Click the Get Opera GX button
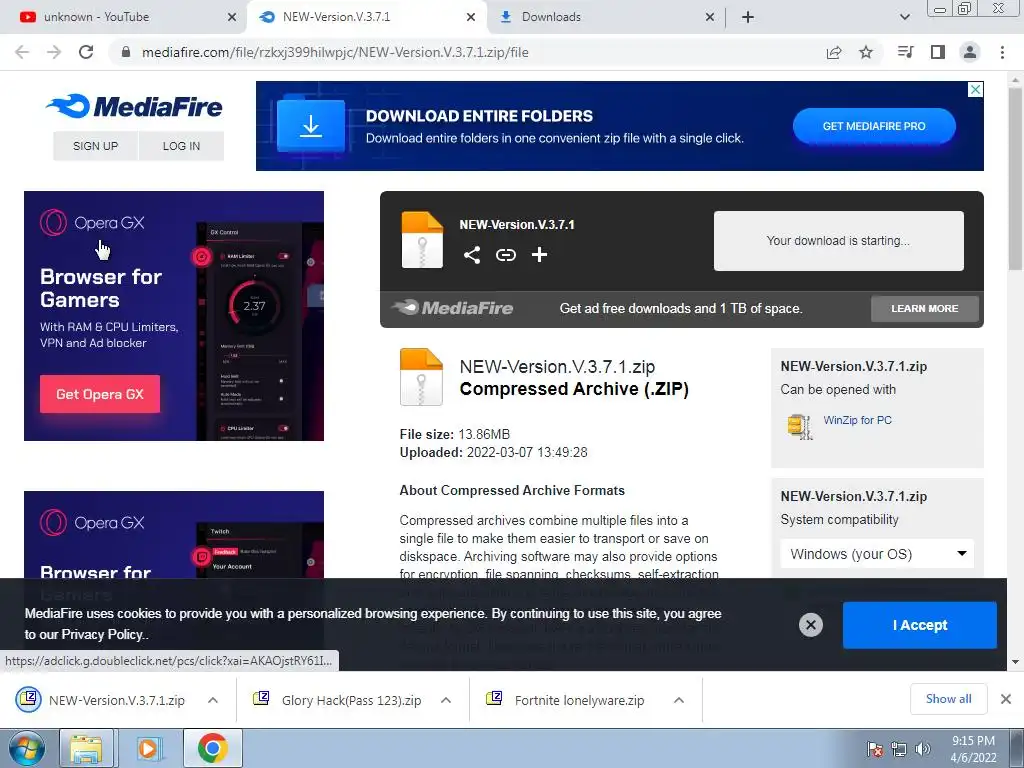 [100, 394]
